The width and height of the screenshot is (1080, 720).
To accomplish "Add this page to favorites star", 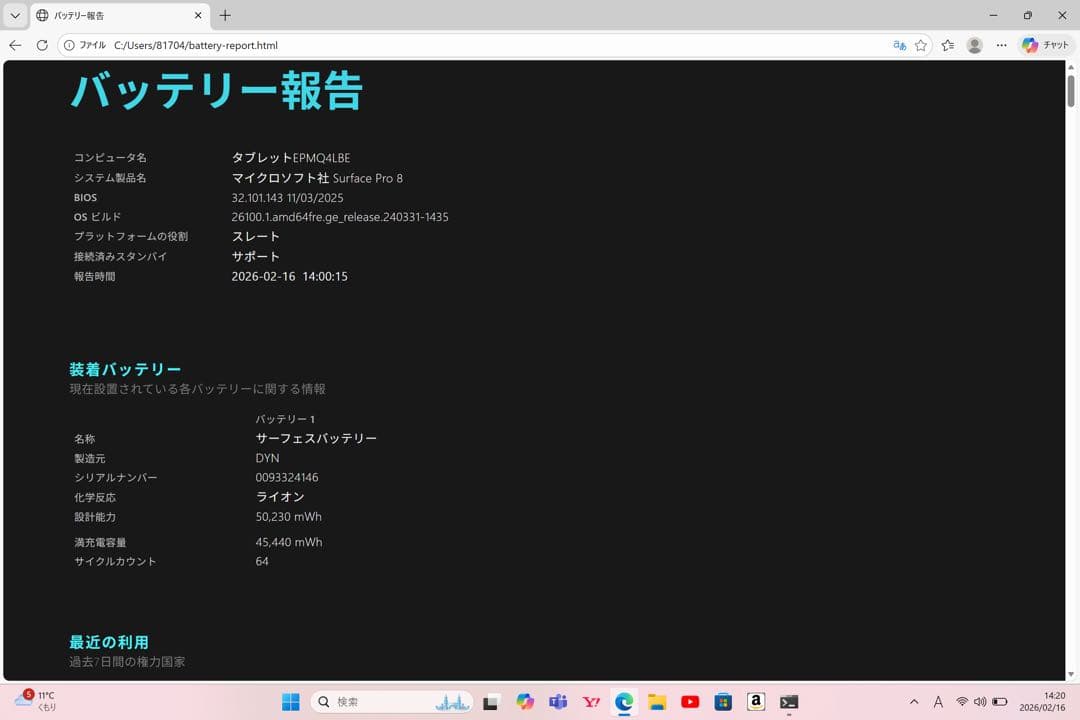I will coord(921,45).
